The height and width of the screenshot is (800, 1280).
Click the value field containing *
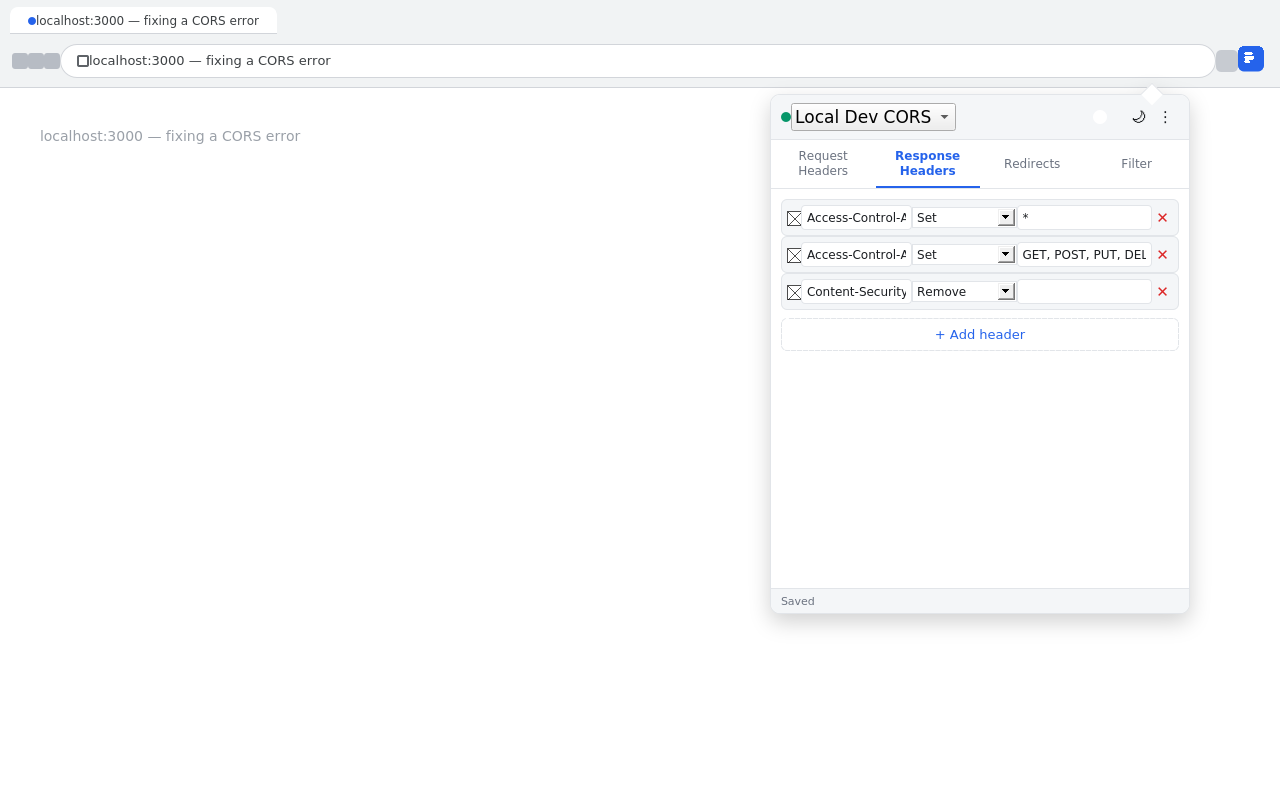1084,218
